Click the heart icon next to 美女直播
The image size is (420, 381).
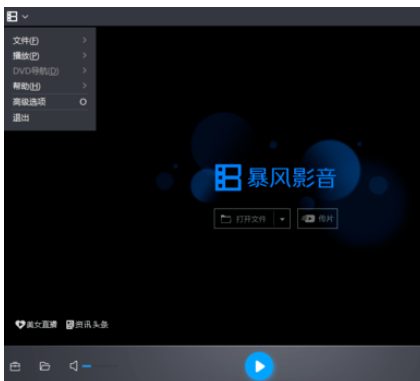pos(20,324)
